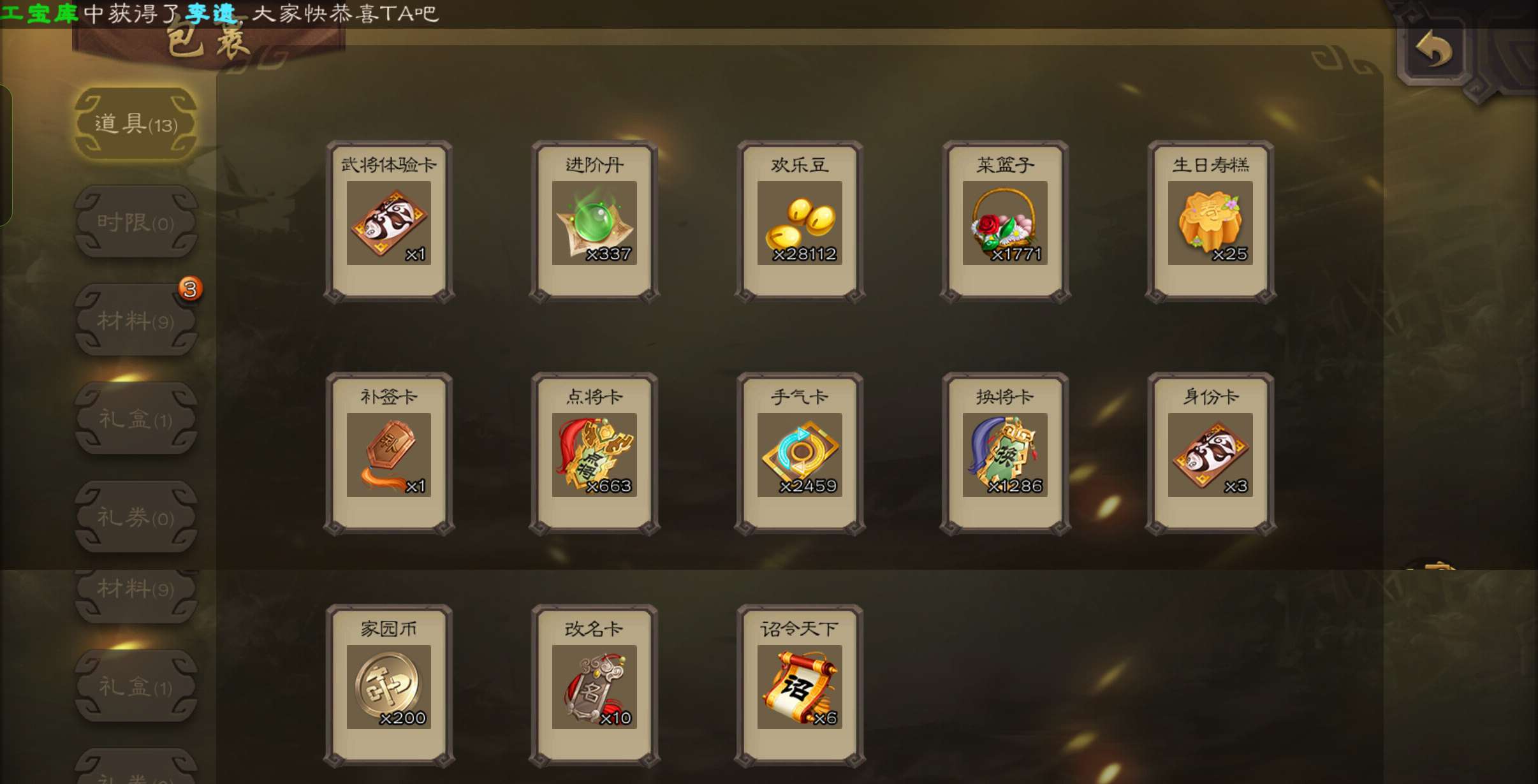Viewport: 1538px width, 784px height.
Task: Select the 欢乐豆 gold beans item
Action: click(800, 221)
